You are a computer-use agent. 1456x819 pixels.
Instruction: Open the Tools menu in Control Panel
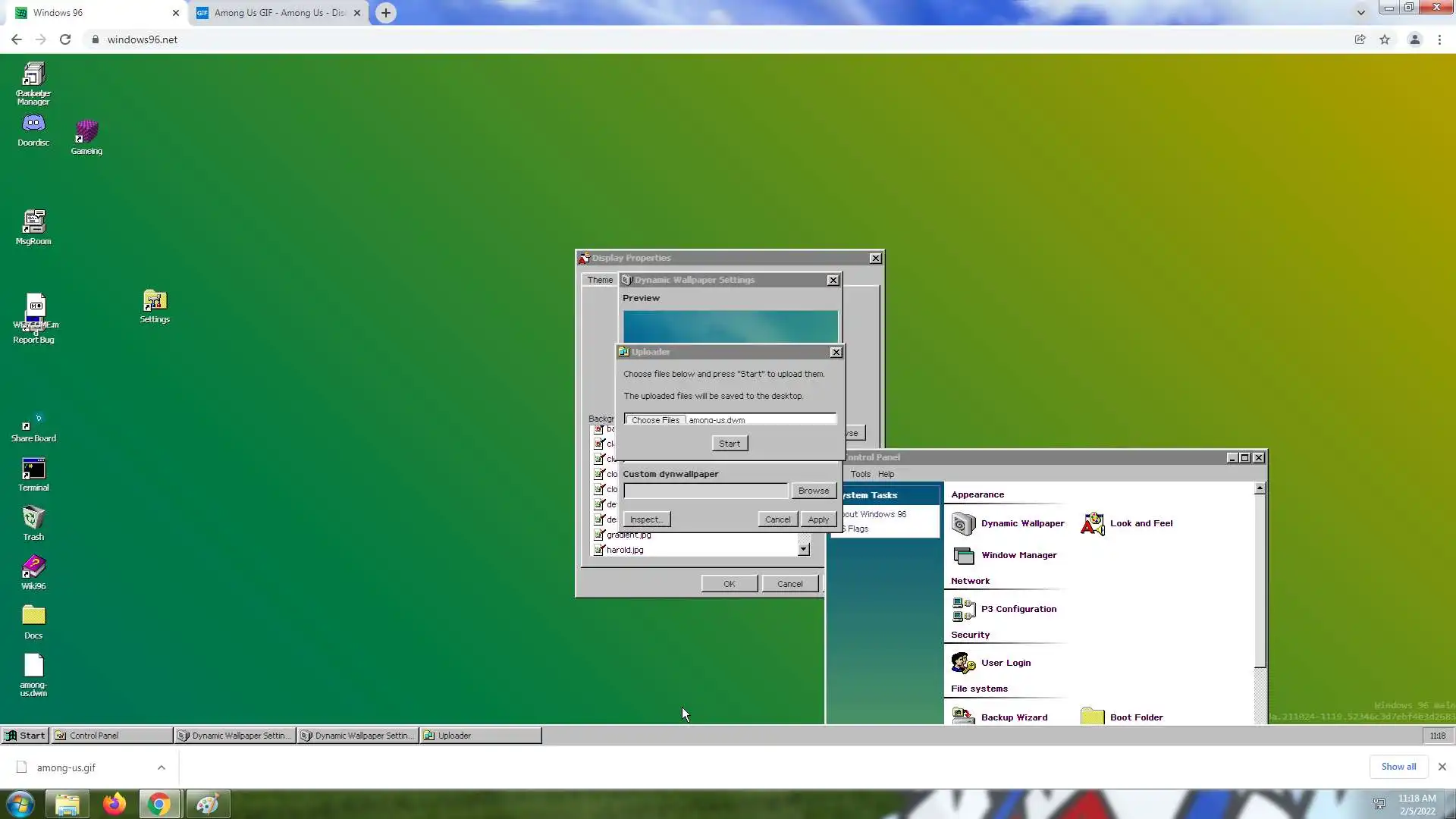[x=861, y=474]
